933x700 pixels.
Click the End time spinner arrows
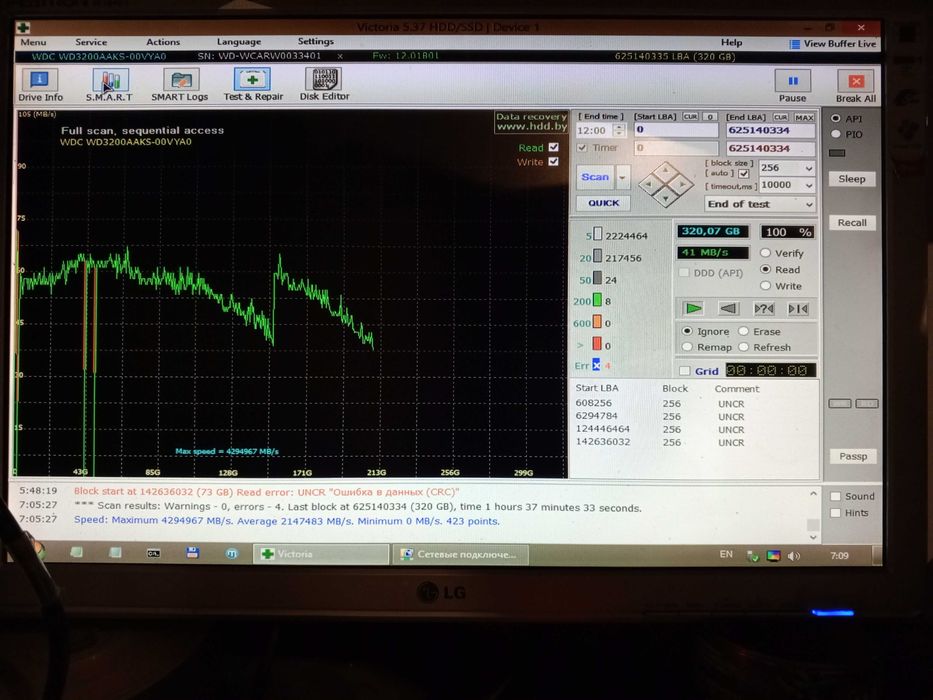pyautogui.click(x=619, y=130)
